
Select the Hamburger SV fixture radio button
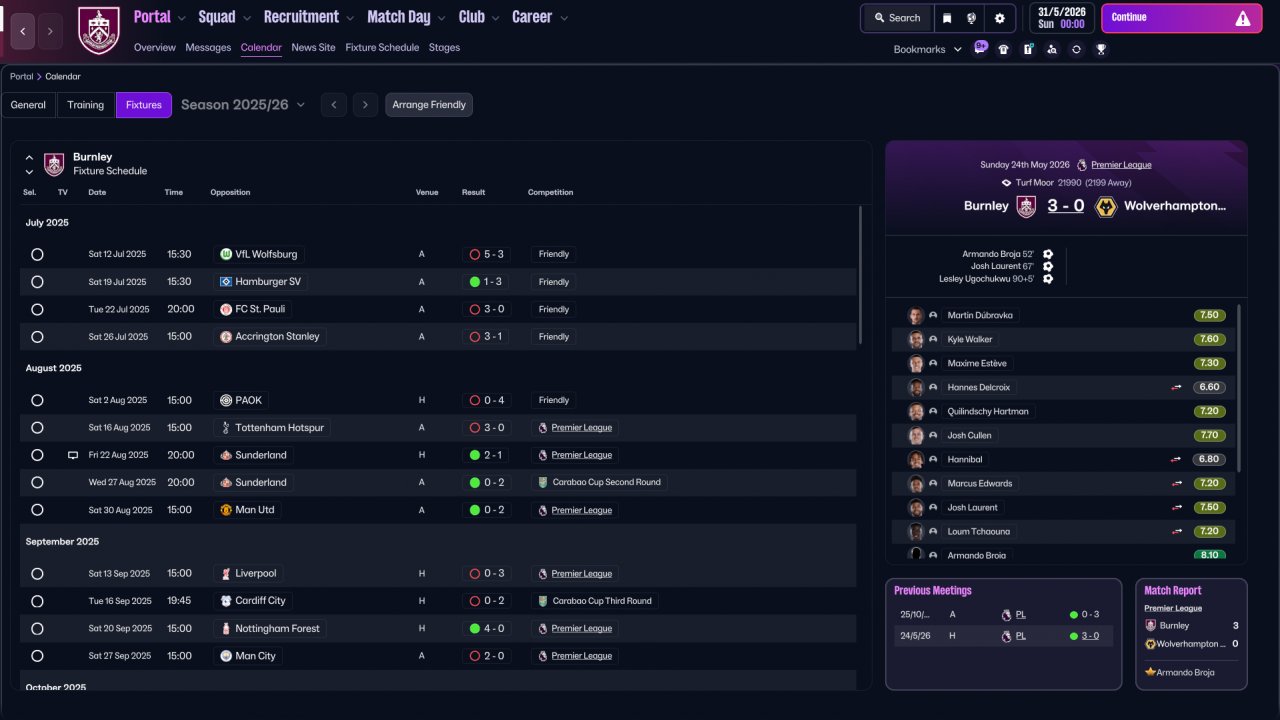click(37, 282)
